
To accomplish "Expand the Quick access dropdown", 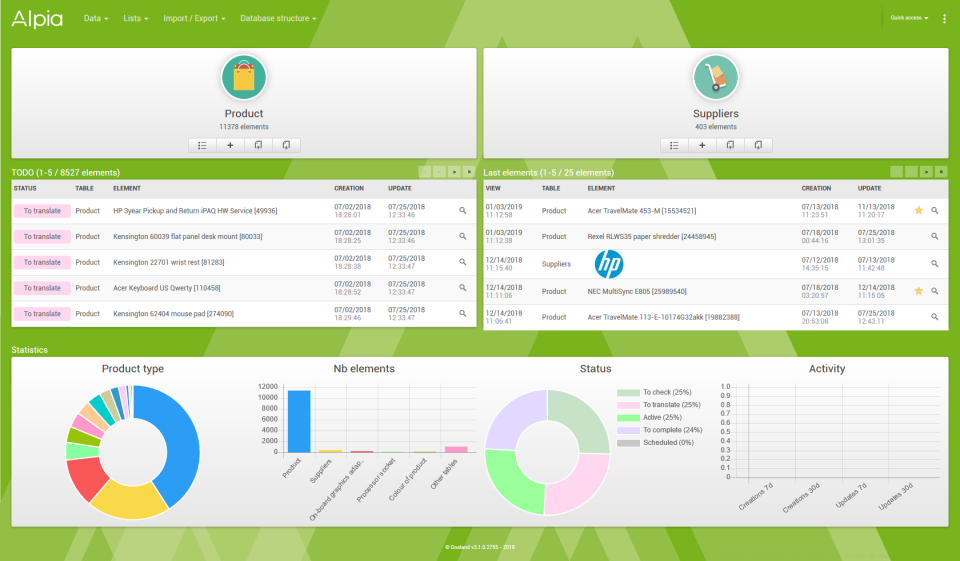I will point(909,18).
